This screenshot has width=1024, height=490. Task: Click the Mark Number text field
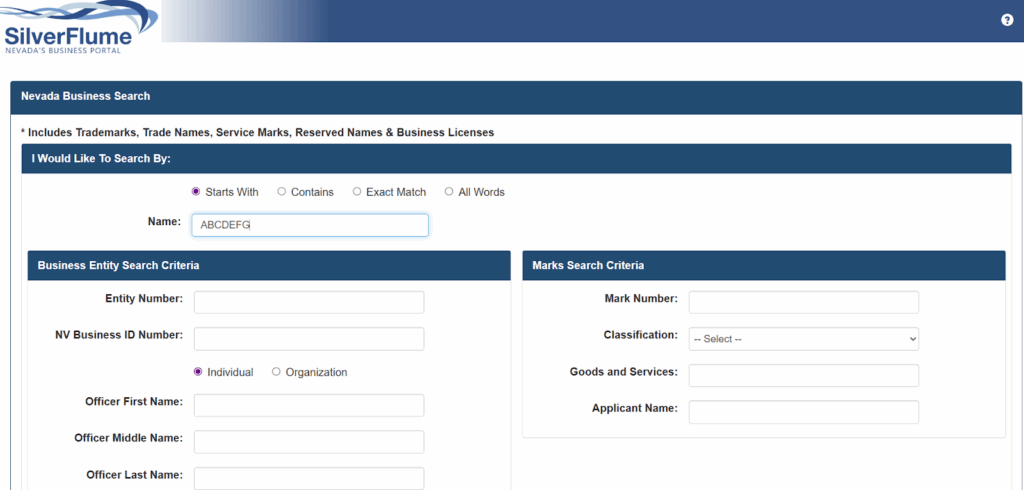coord(803,302)
